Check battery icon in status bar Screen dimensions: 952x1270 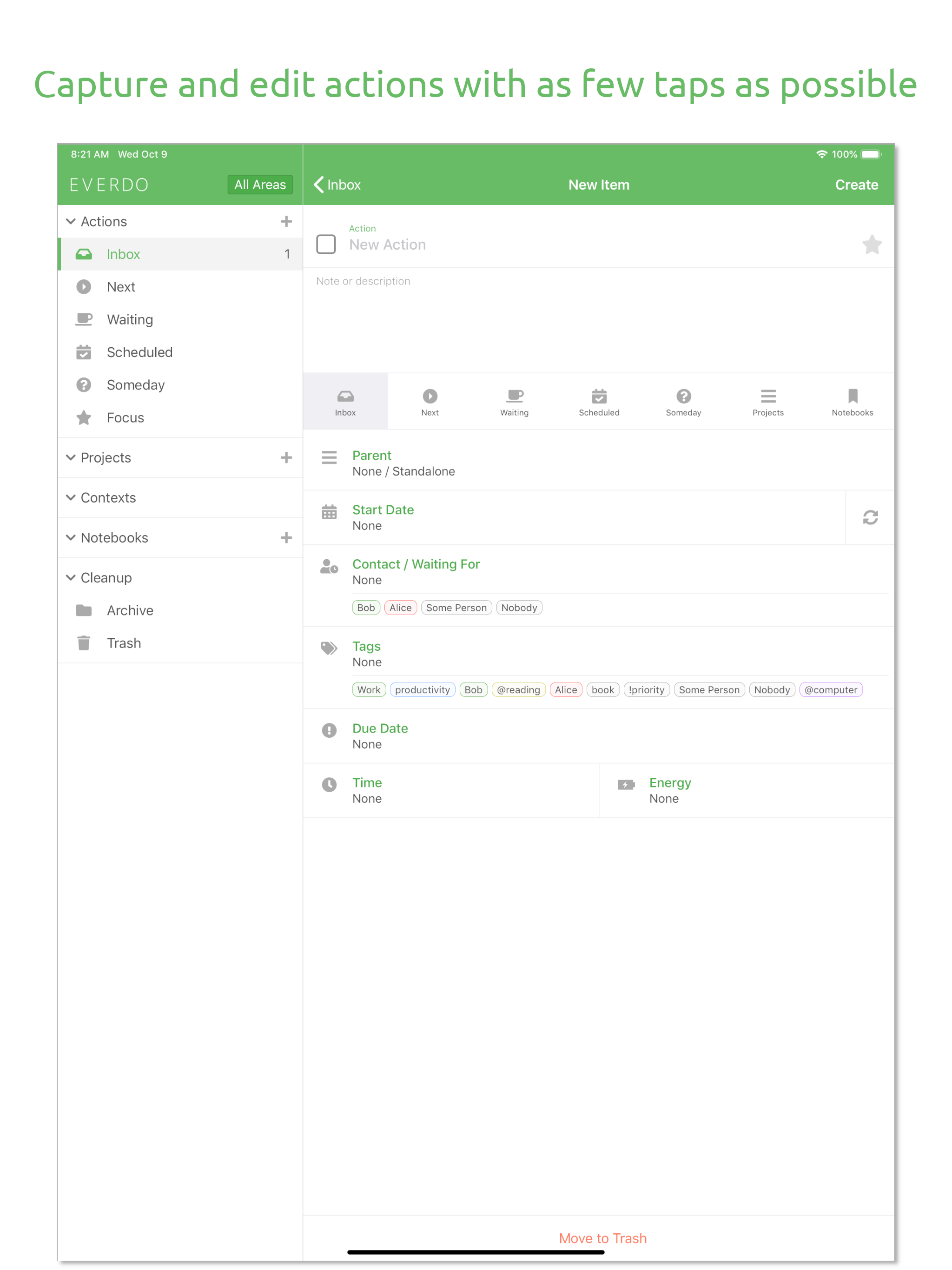[x=871, y=154]
